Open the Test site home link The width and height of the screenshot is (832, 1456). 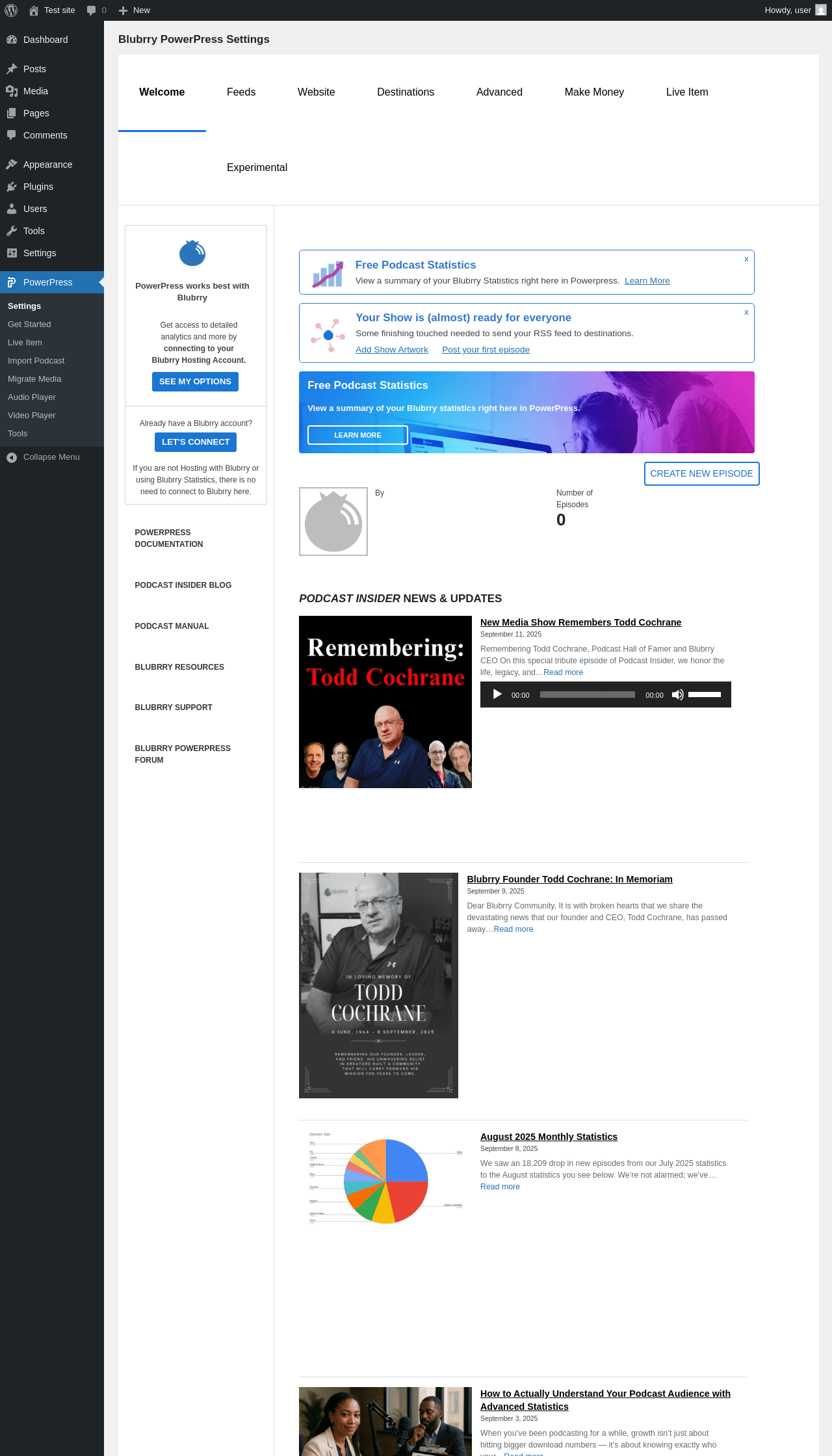[x=52, y=10]
